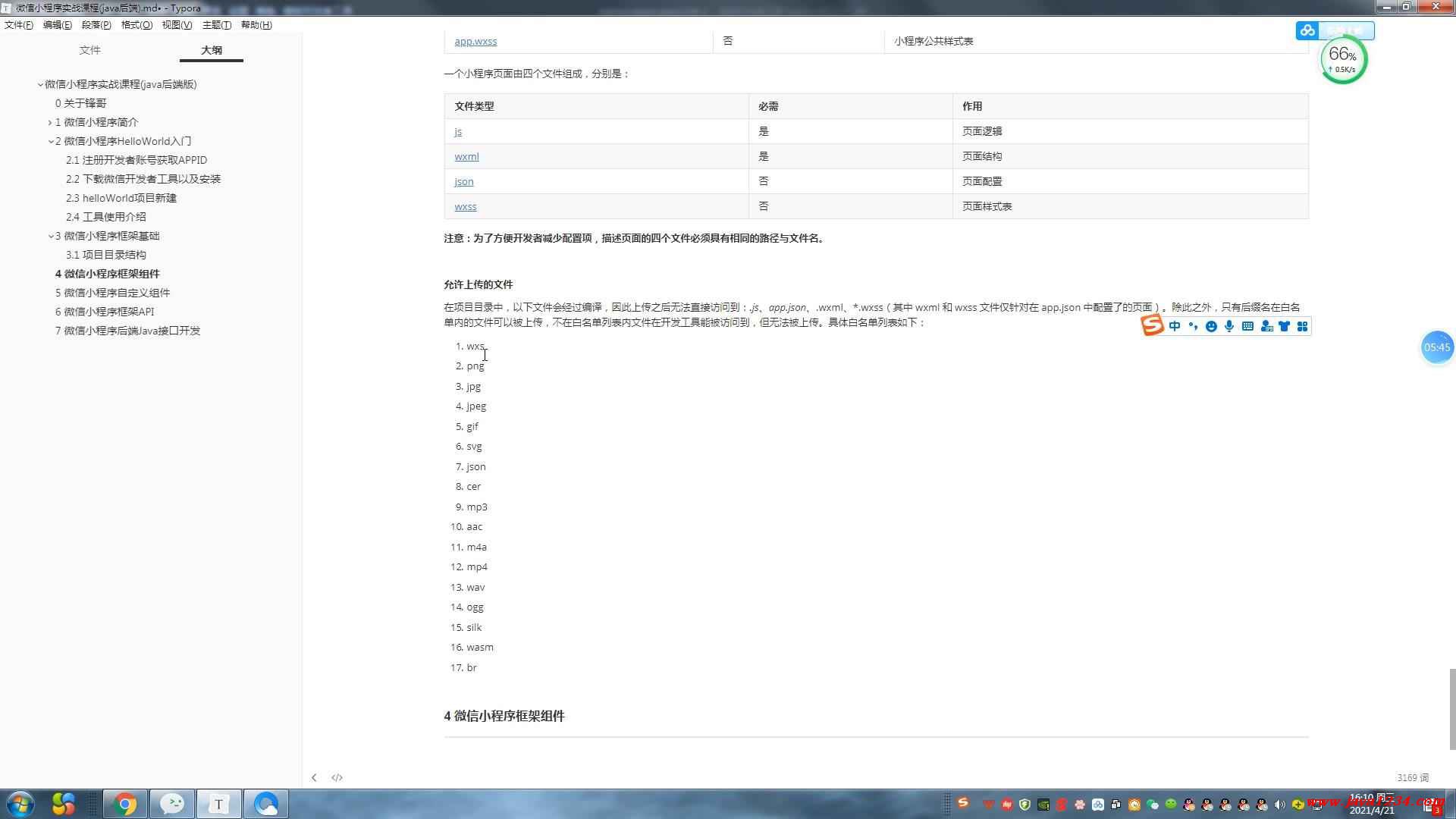Click the 66% speed floating ball
The width and height of the screenshot is (1456, 819).
coord(1343,59)
